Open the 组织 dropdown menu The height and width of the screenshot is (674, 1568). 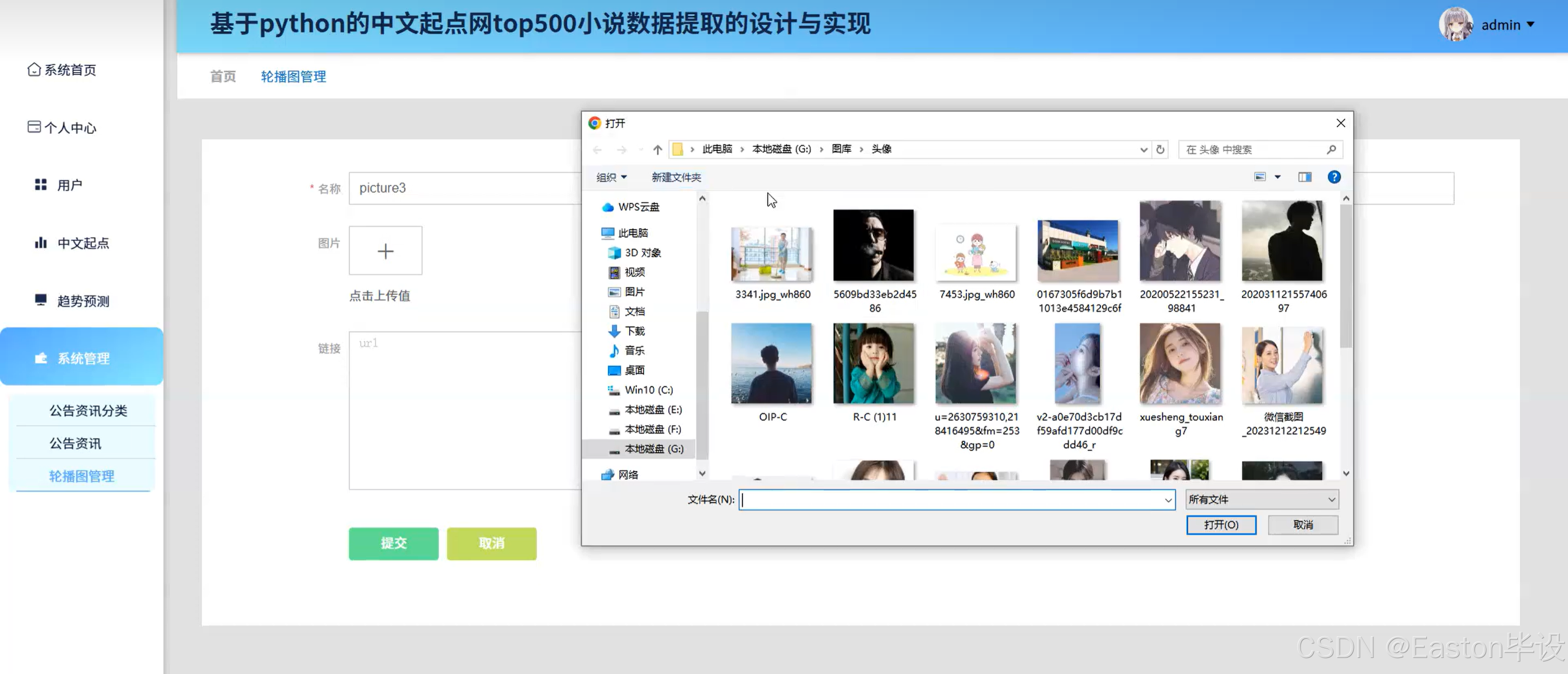(611, 177)
